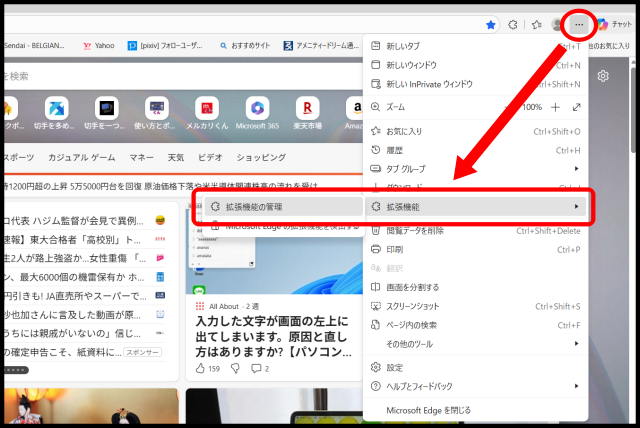Image resolution: width=640 pixels, height=428 pixels.
Task: Switch to the ショッピング tab
Action: coord(261,157)
